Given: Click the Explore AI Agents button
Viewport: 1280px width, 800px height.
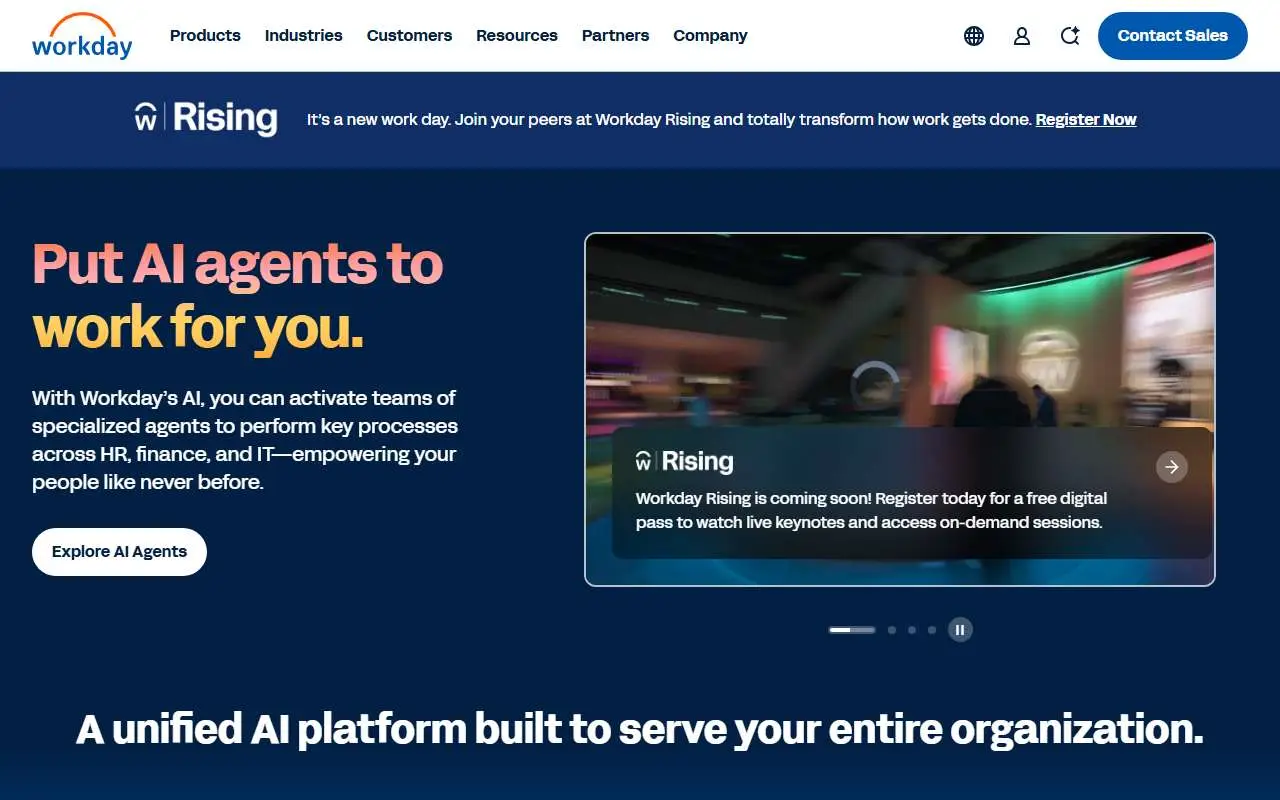Looking at the screenshot, I should click(119, 552).
